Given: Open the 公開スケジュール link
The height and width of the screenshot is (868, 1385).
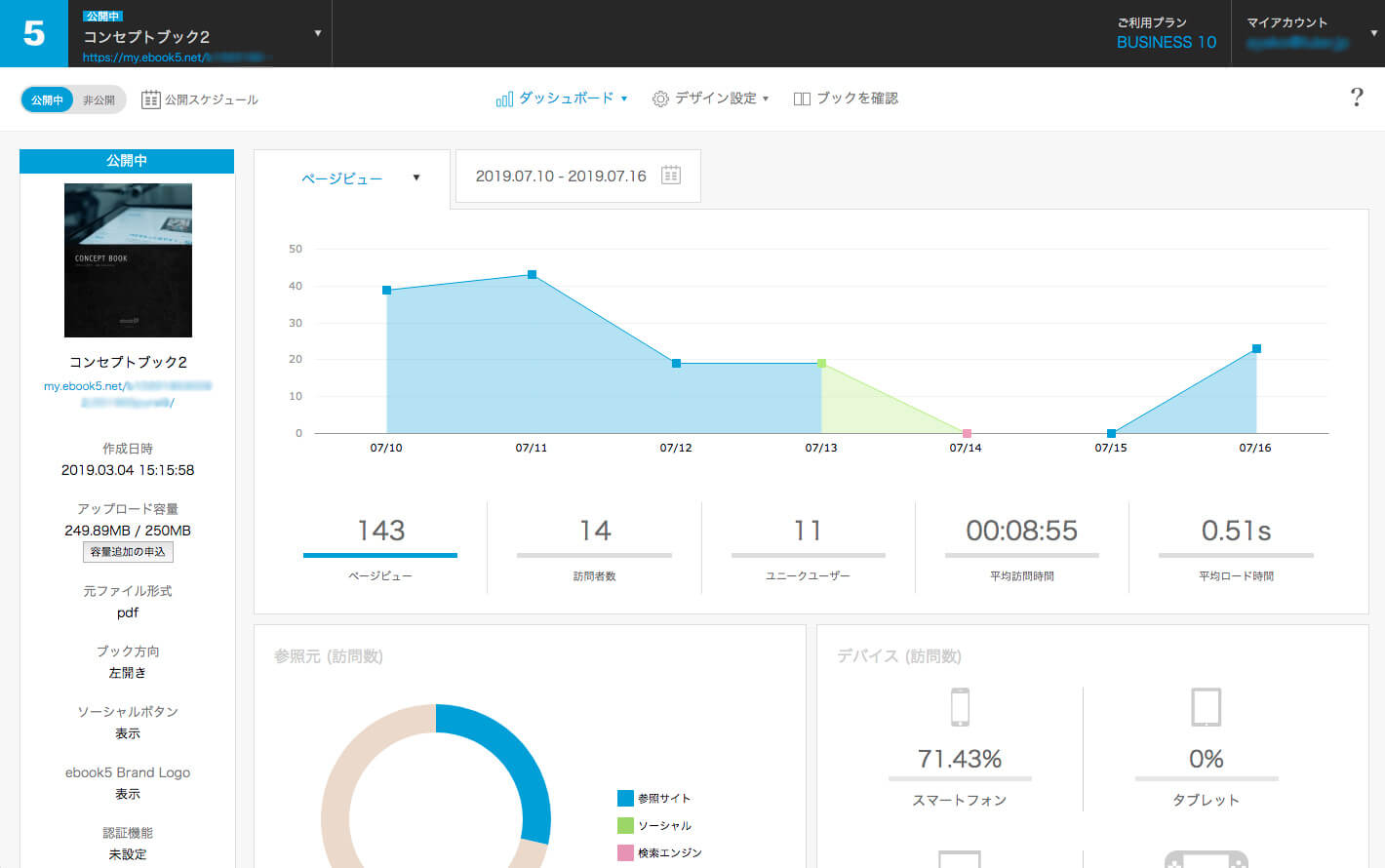Looking at the screenshot, I should pos(200,99).
